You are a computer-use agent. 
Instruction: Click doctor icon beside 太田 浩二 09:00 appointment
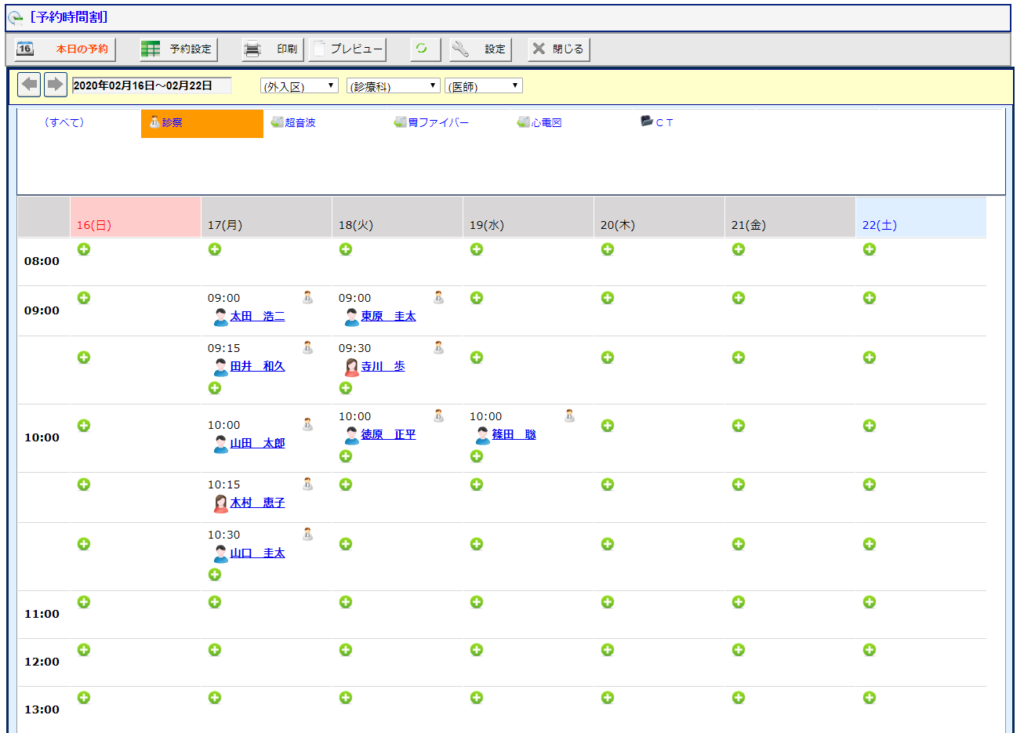click(x=308, y=297)
